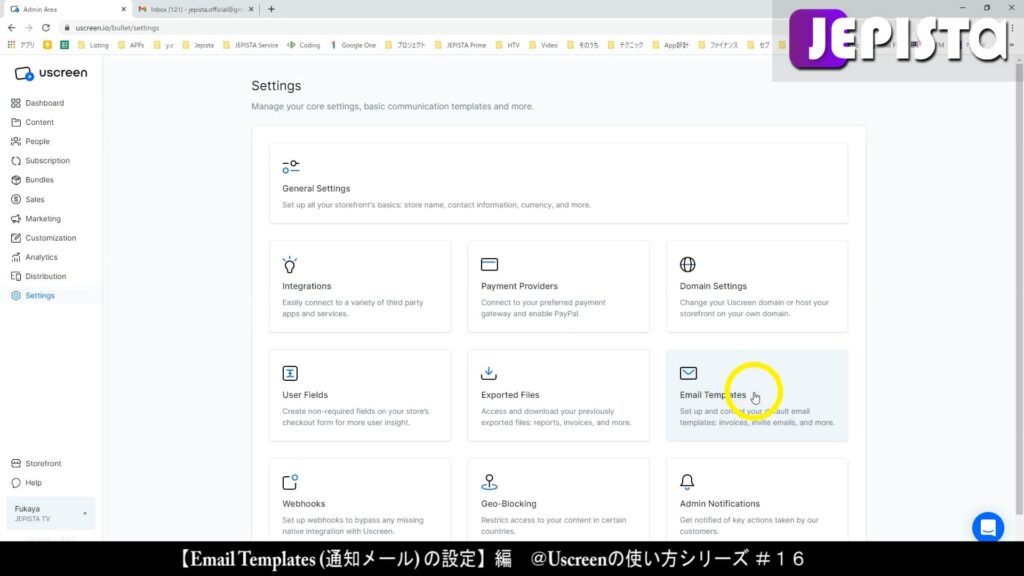1024x576 pixels.
Task: Open the Bundles section
Action: (x=39, y=180)
